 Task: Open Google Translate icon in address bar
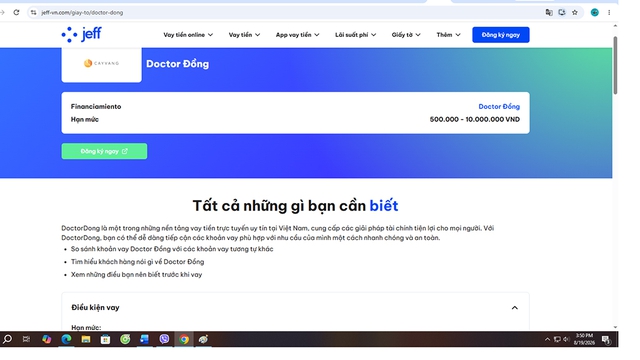[x=549, y=12]
